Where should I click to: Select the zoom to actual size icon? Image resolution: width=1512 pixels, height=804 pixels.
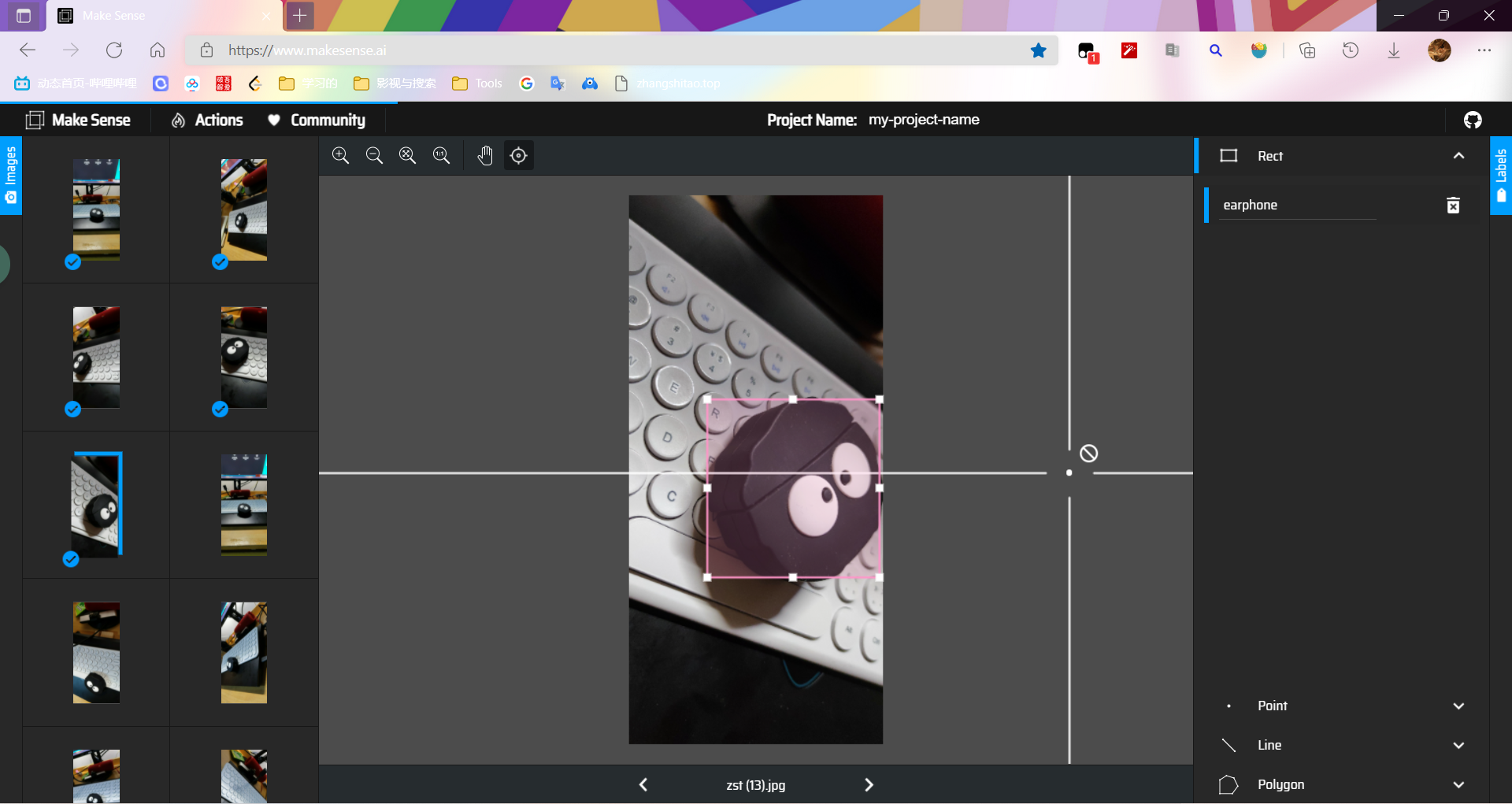coord(441,155)
